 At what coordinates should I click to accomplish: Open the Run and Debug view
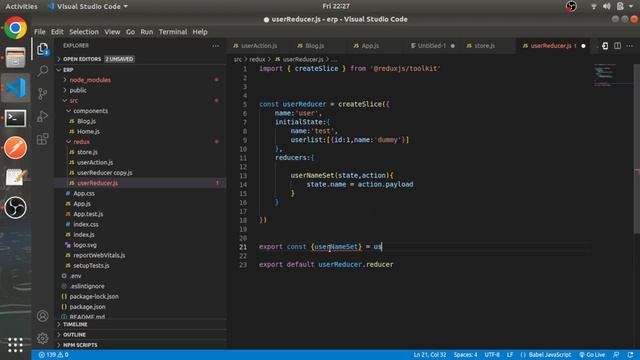[42, 116]
